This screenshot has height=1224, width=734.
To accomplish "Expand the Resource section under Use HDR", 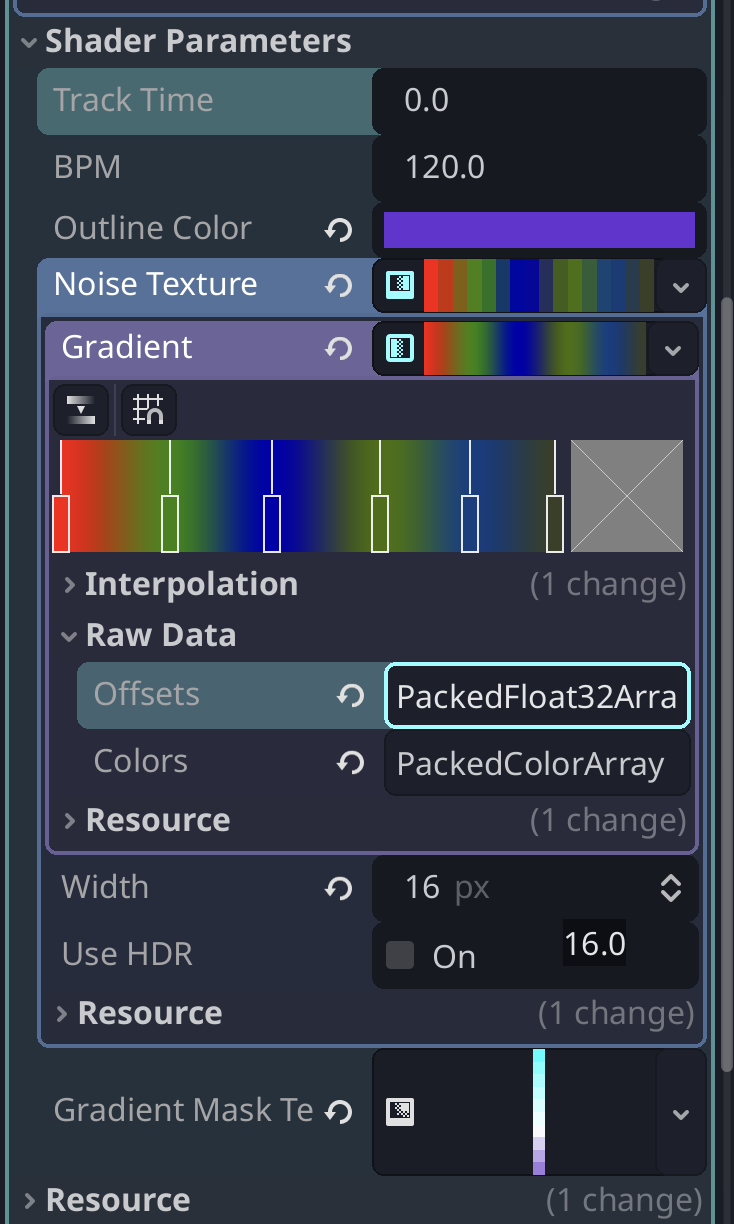I will (x=62, y=1013).
